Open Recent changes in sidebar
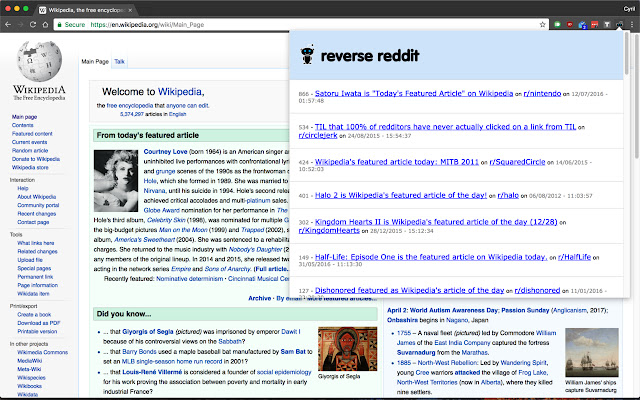Viewport: 640px width, 400px height. (37, 214)
